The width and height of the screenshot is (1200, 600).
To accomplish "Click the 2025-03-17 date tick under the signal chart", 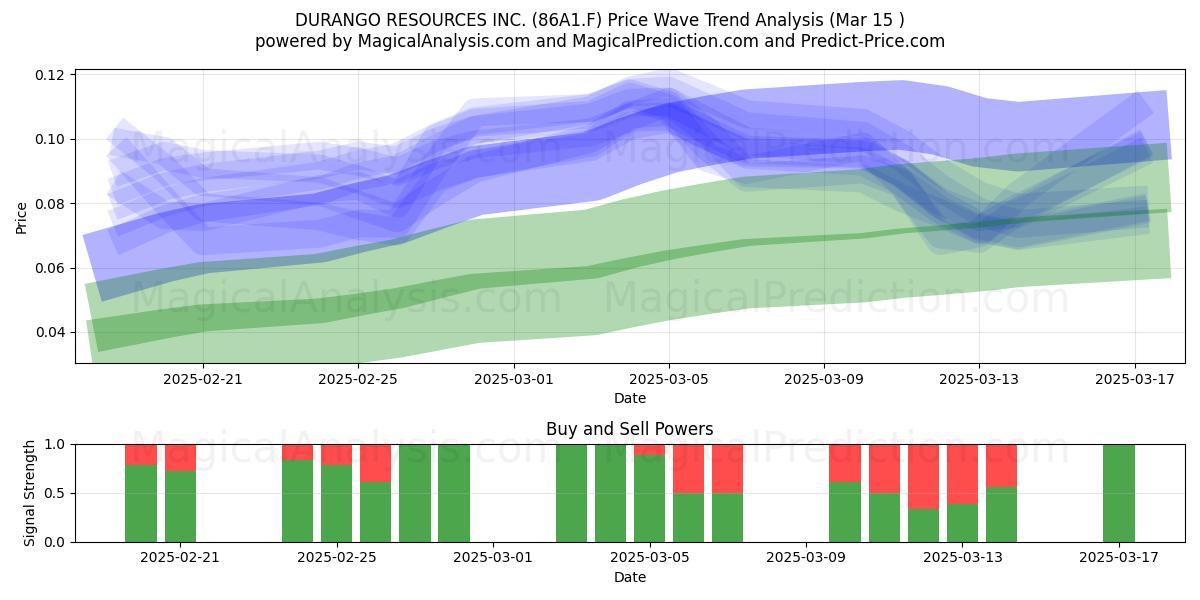I will click(x=1119, y=557).
